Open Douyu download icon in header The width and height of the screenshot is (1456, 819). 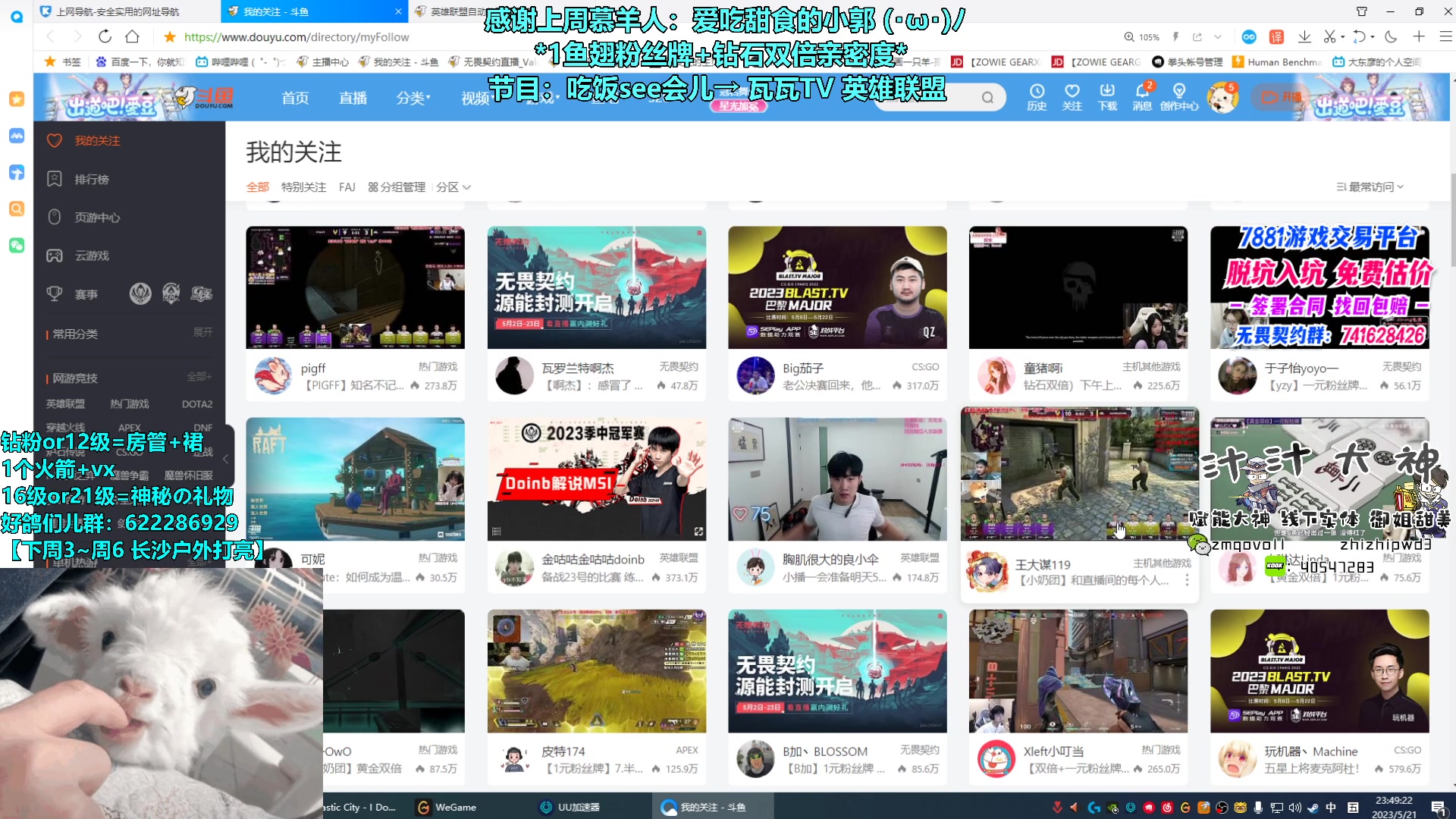1107,97
